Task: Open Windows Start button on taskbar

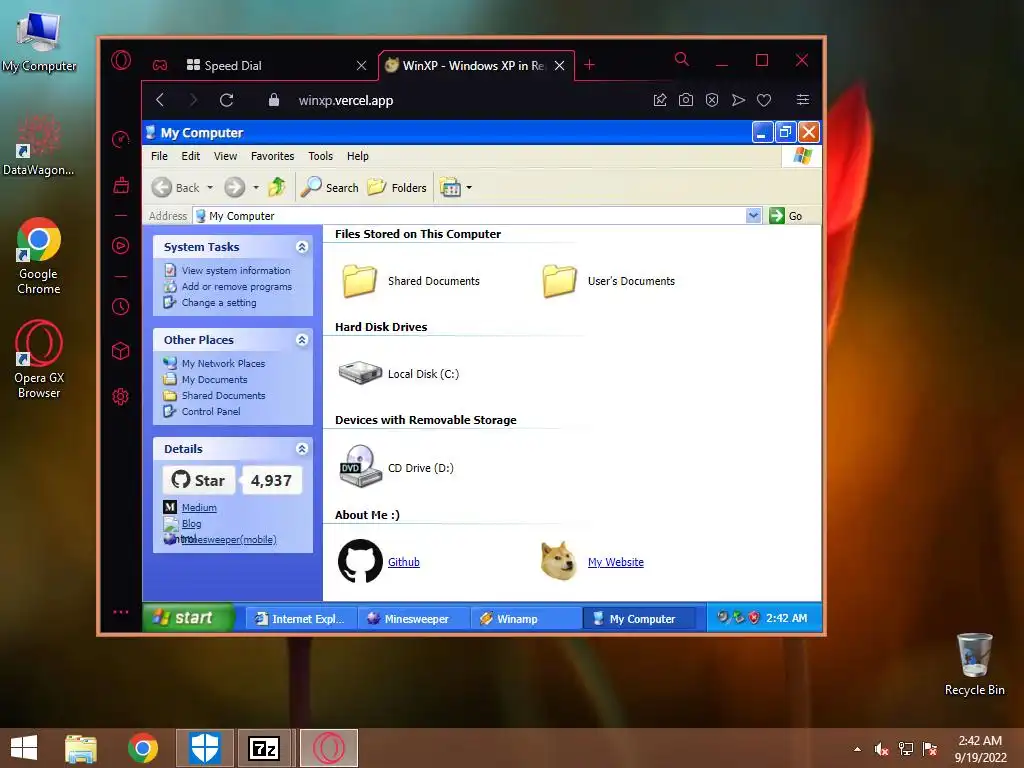Action: pos(24,748)
